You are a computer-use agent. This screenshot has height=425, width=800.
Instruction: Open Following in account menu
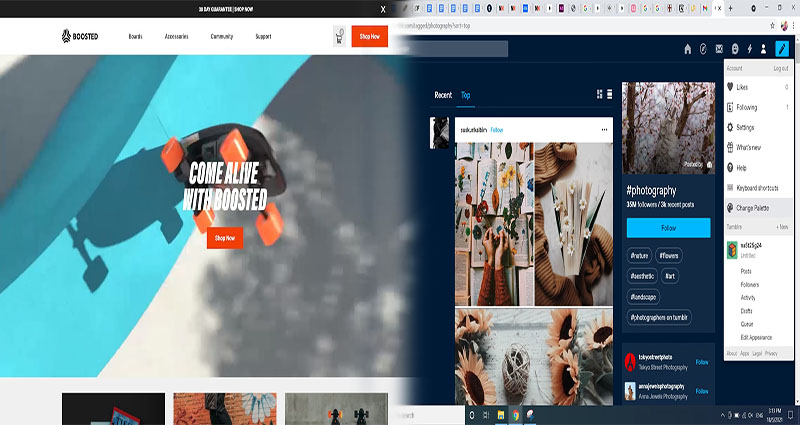point(759,107)
